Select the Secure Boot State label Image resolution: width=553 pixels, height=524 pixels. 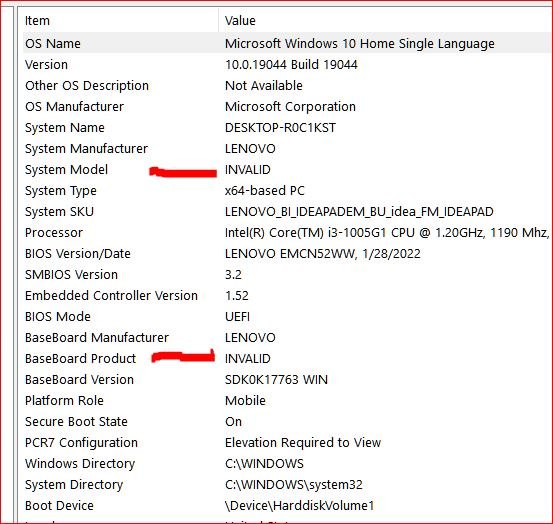tap(76, 422)
